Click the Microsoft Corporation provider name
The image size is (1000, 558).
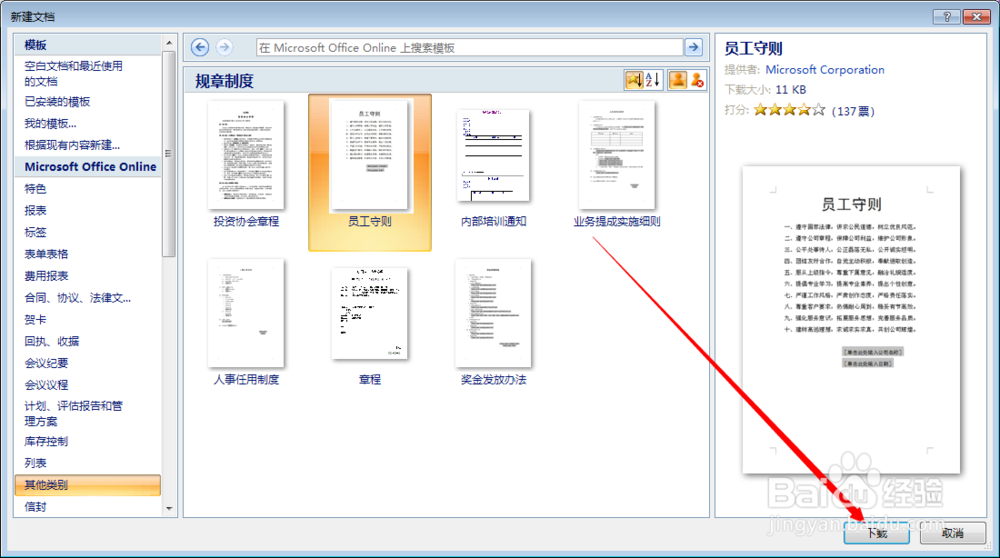825,70
